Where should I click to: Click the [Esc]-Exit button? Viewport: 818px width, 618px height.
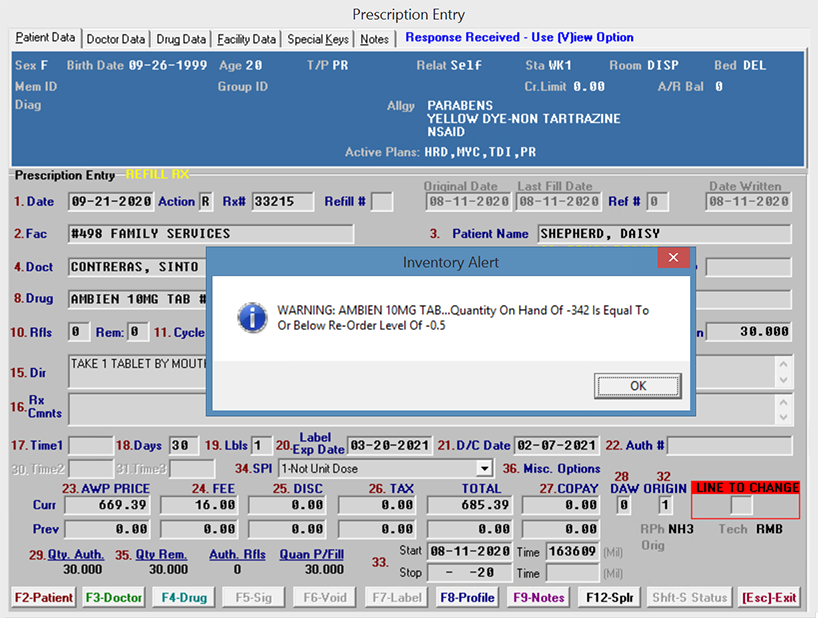(x=769, y=598)
